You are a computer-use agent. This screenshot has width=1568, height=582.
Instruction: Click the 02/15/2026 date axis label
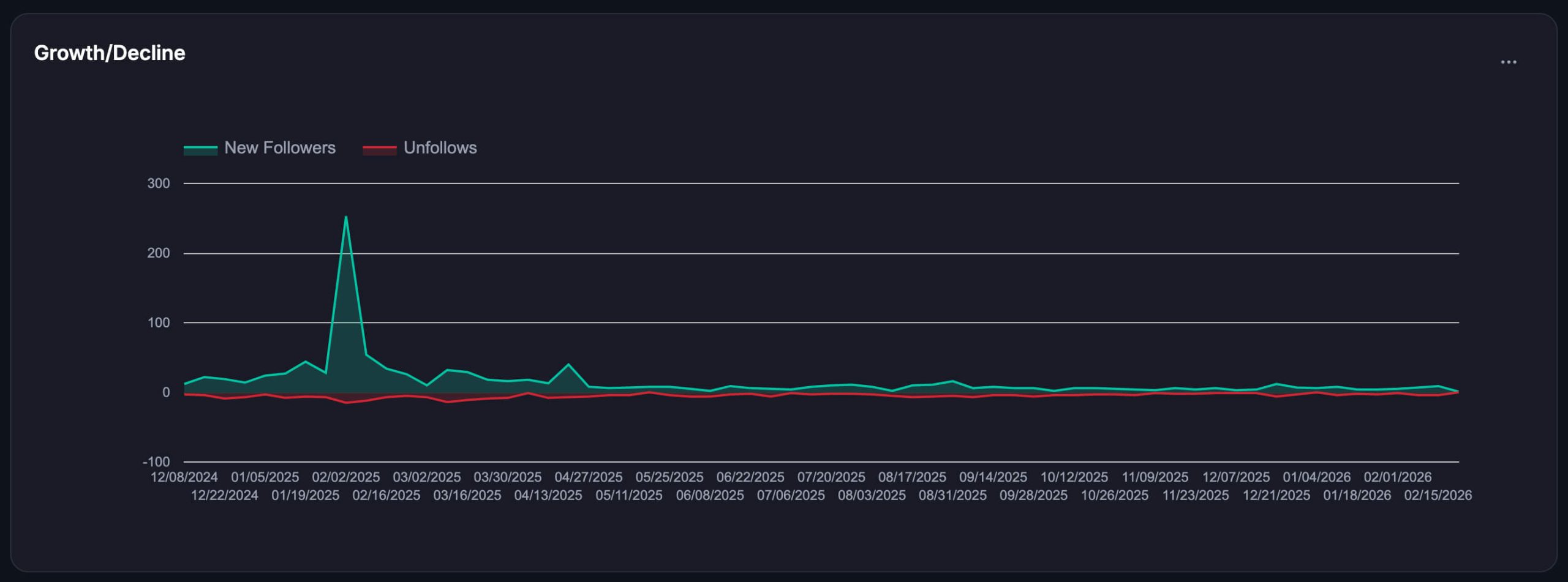[x=1438, y=495]
